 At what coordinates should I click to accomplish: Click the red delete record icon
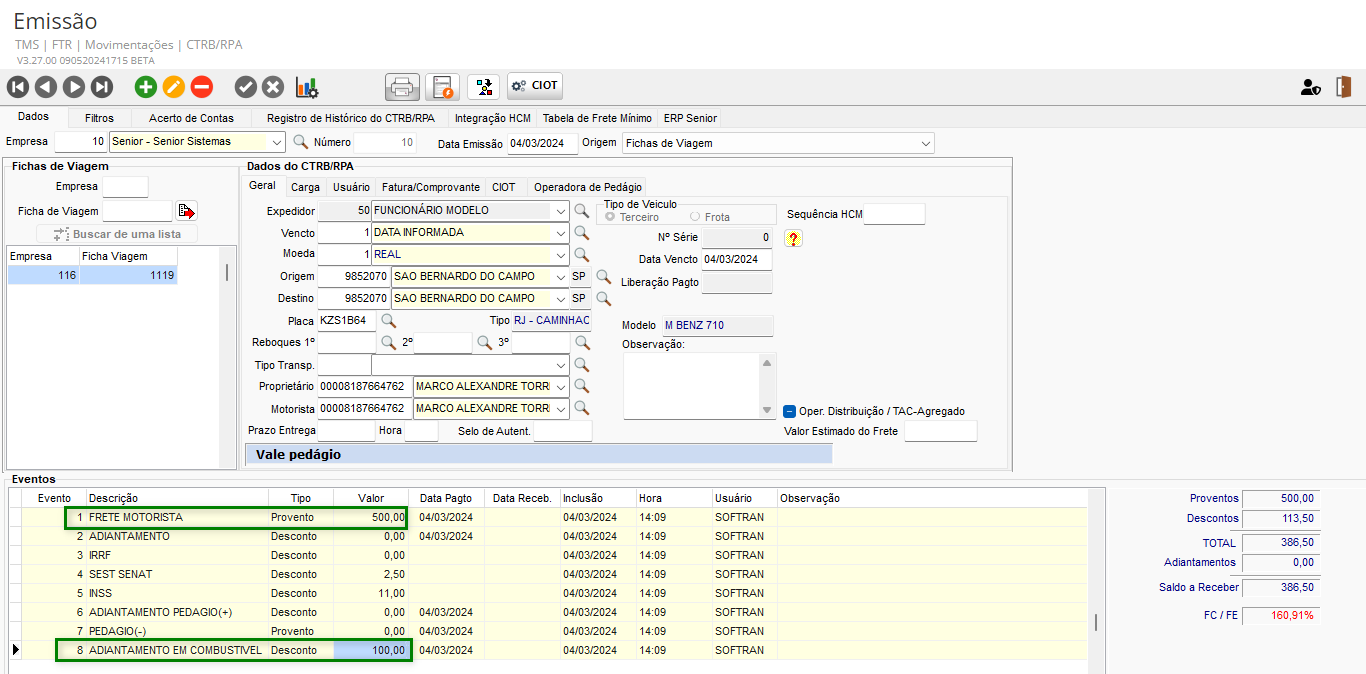click(x=202, y=87)
